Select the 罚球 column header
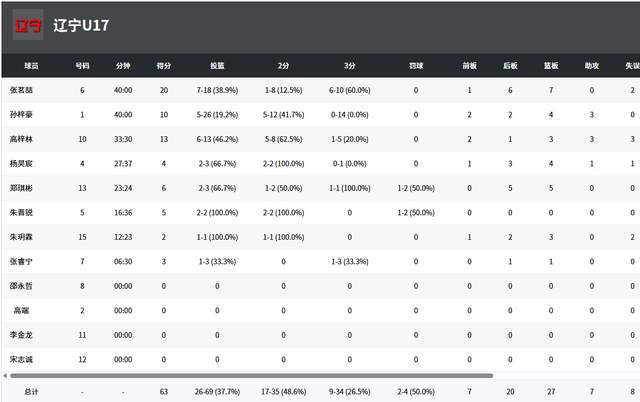 coord(415,66)
